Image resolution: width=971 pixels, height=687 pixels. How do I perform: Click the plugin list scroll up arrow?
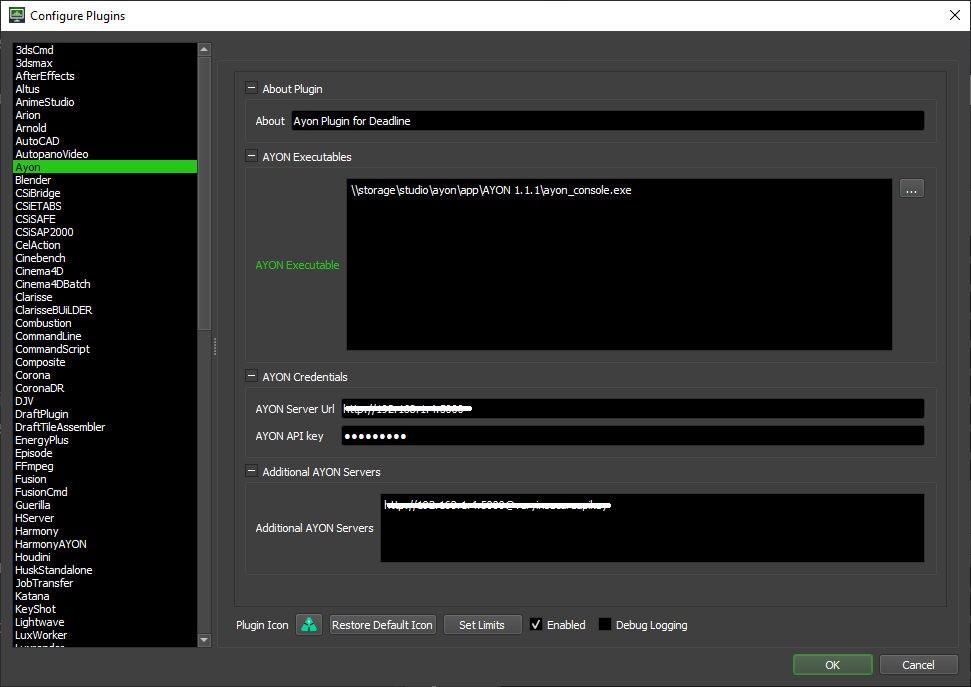[x=204, y=50]
